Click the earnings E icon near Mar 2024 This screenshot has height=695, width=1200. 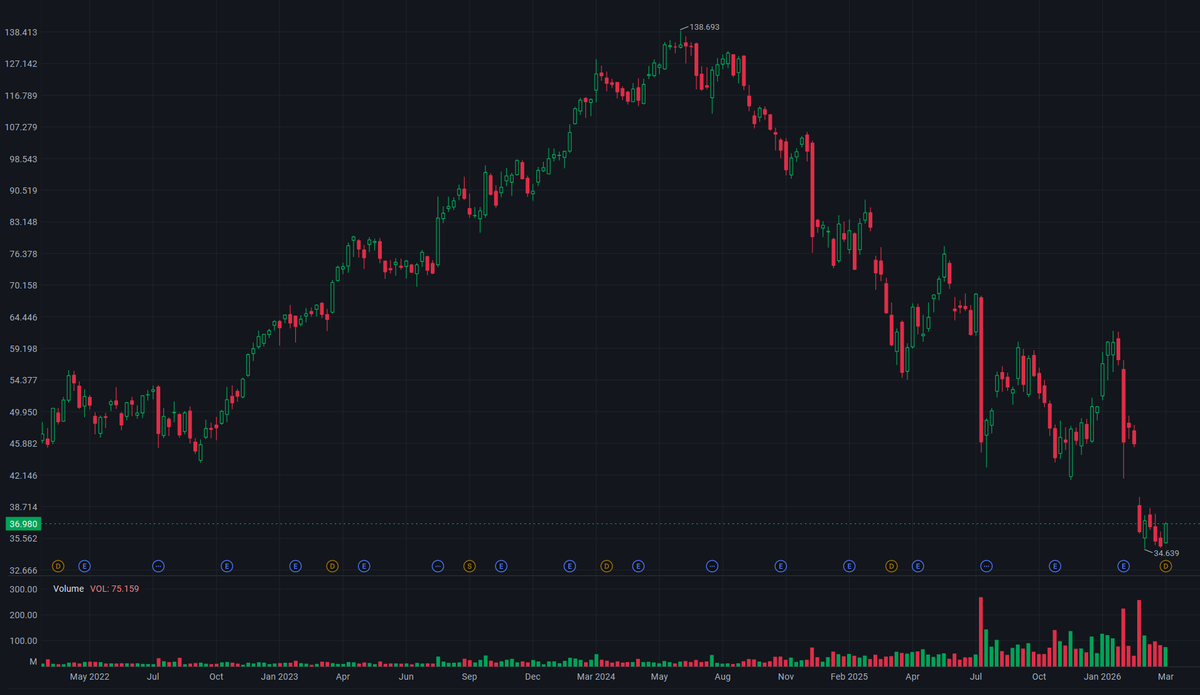pyautogui.click(x=568, y=566)
